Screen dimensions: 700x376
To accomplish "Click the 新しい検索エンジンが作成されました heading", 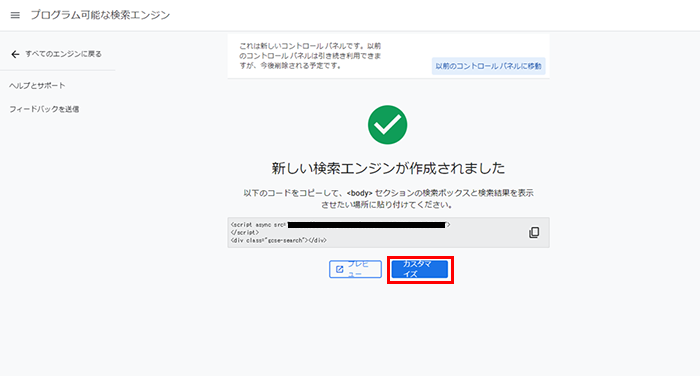I will [388, 168].
